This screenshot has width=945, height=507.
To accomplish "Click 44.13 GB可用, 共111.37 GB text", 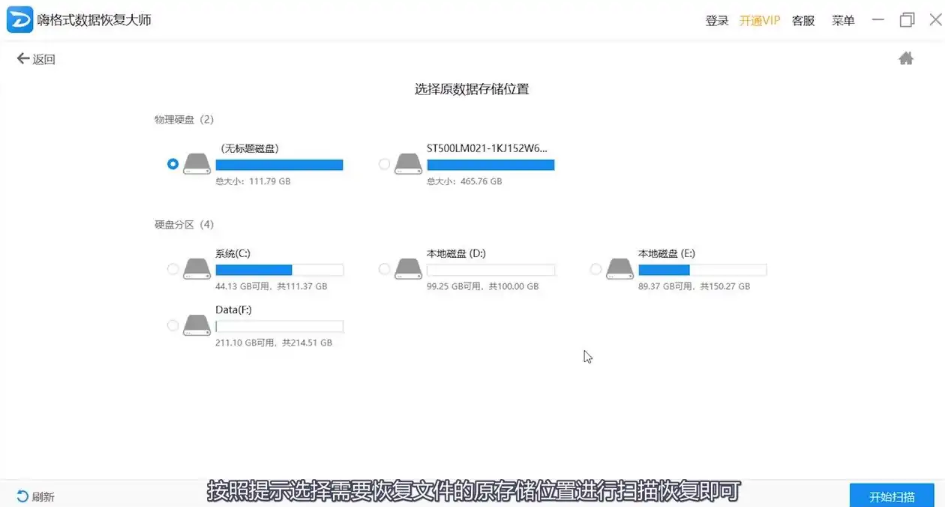I will (271, 286).
